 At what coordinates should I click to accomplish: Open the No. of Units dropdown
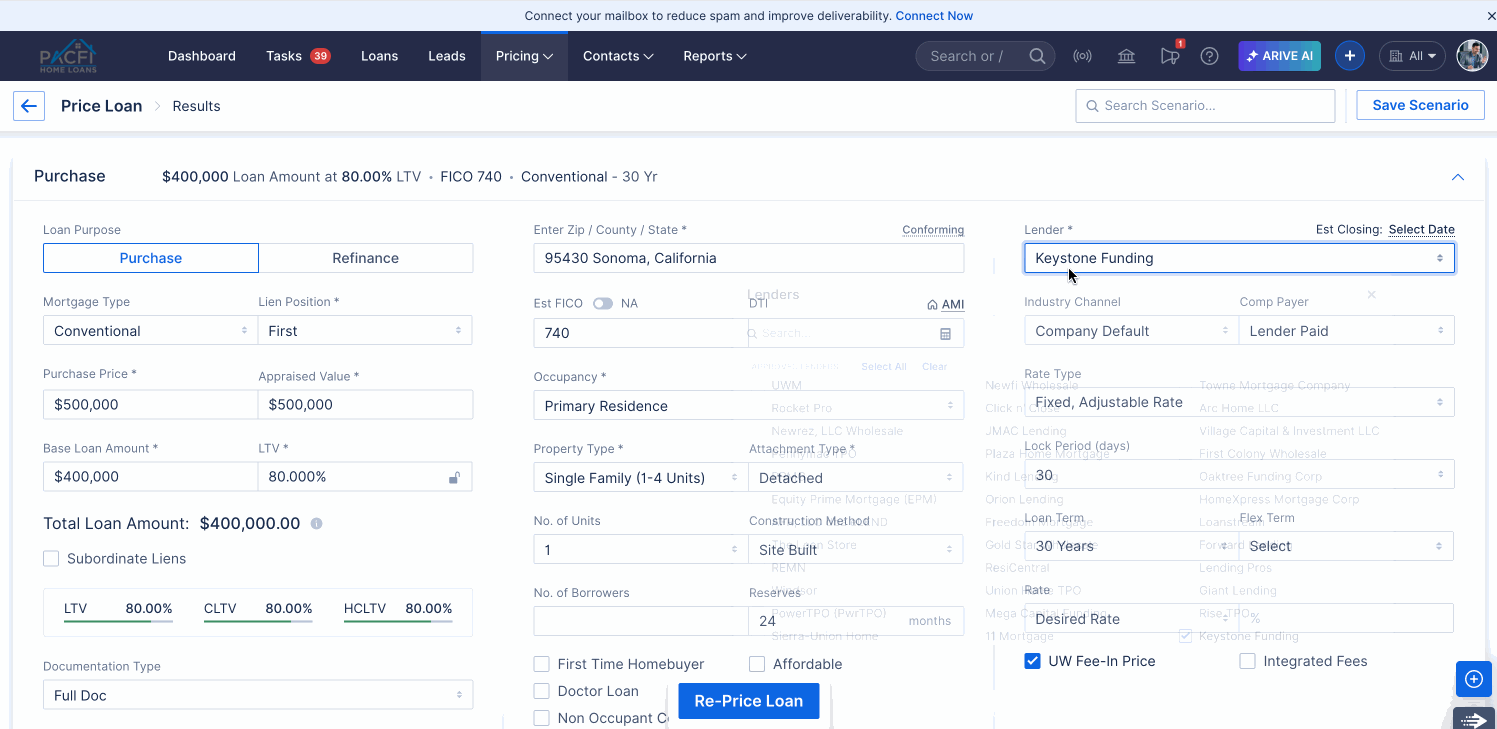click(641, 550)
